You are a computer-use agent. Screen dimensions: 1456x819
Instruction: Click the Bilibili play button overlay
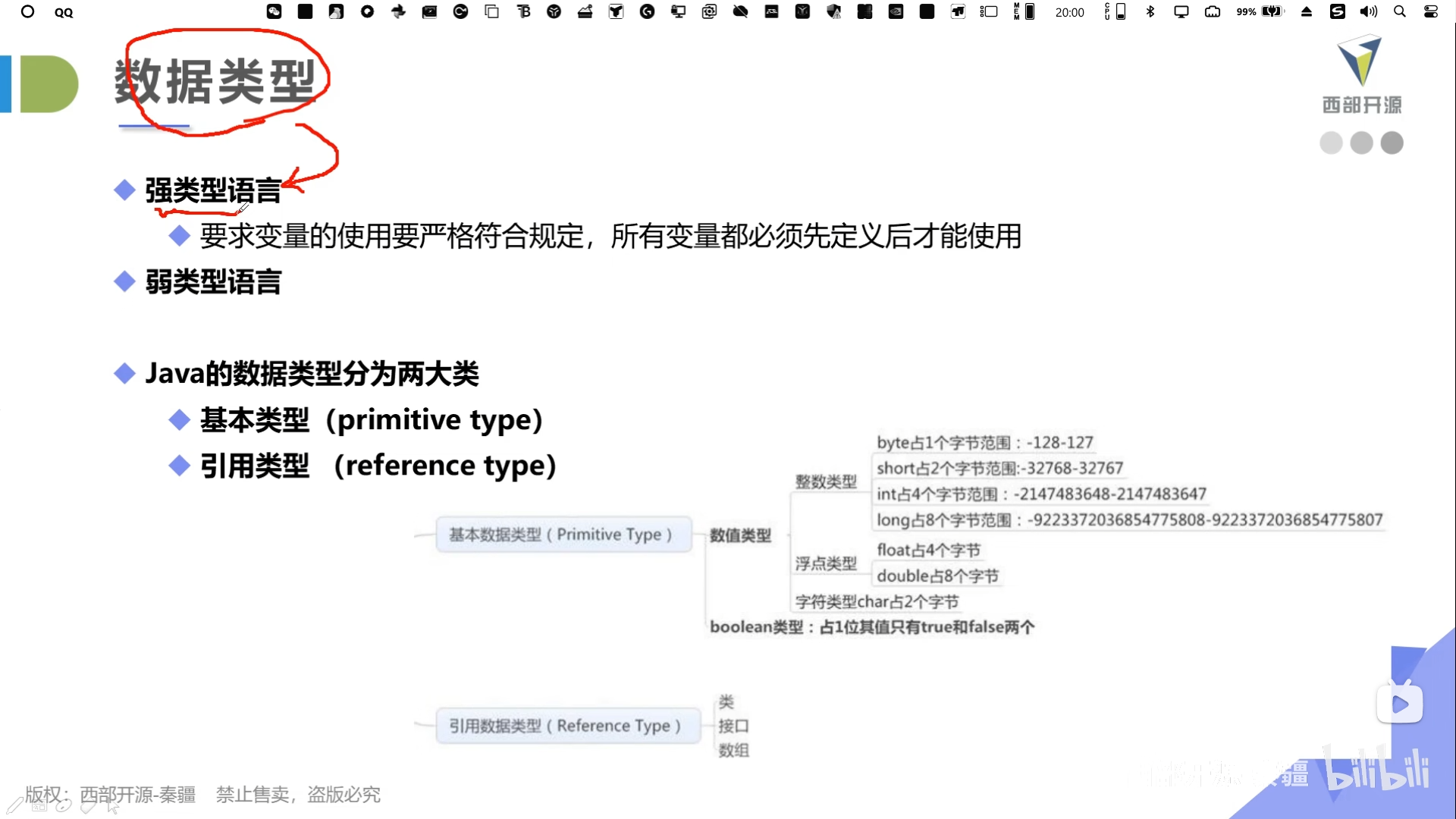(x=1399, y=704)
